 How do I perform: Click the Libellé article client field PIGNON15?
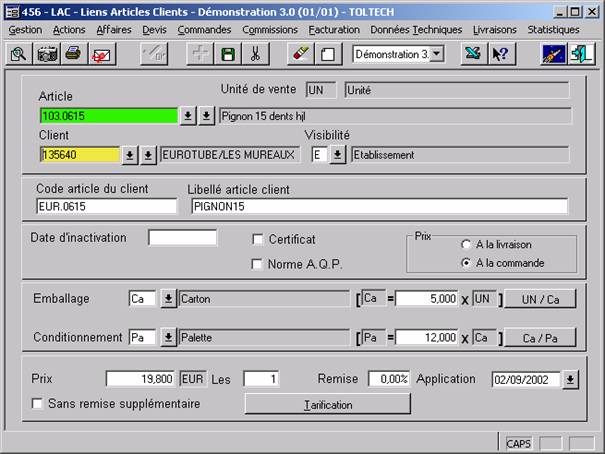pyautogui.click(x=380, y=206)
